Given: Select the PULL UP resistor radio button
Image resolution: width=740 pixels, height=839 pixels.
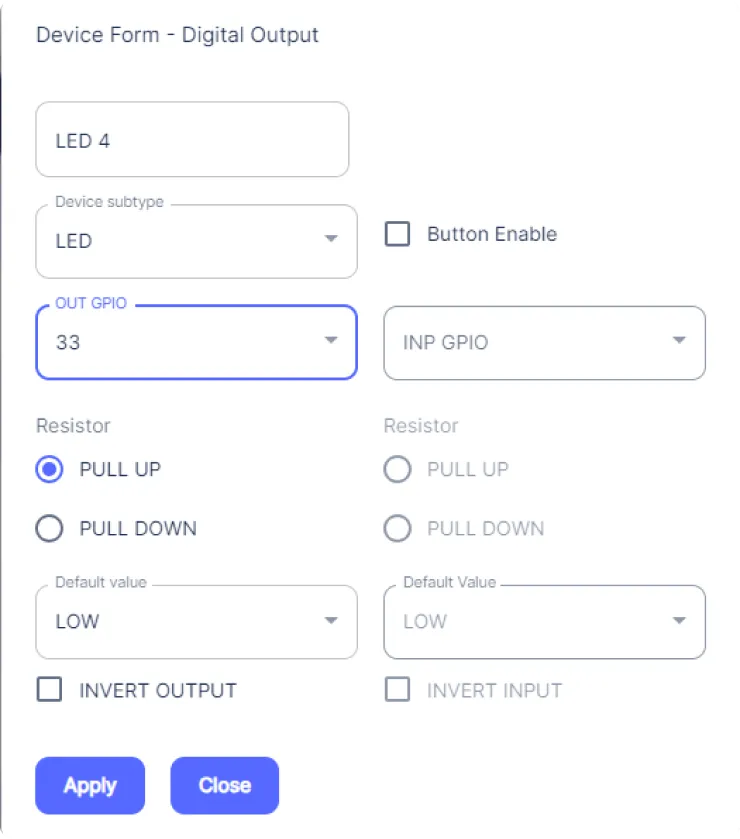Looking at the screenshot, I should click(x=49, y=469).
